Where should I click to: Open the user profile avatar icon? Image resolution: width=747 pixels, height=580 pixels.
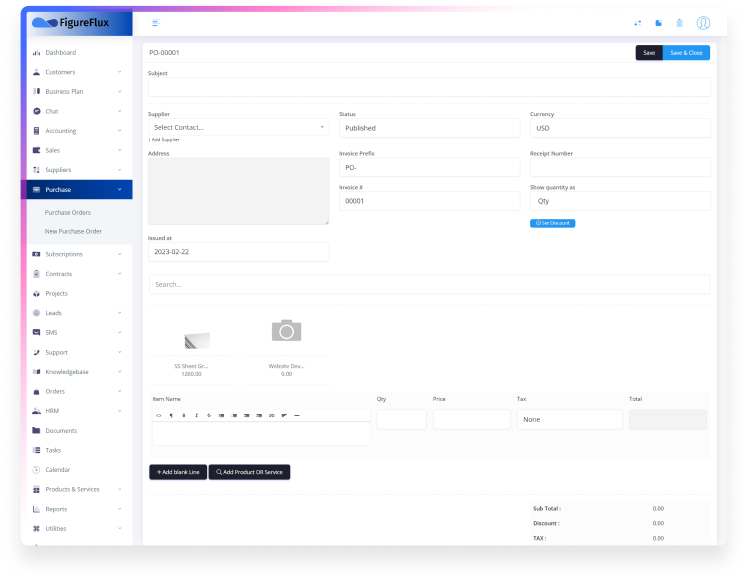coord(703,22)
